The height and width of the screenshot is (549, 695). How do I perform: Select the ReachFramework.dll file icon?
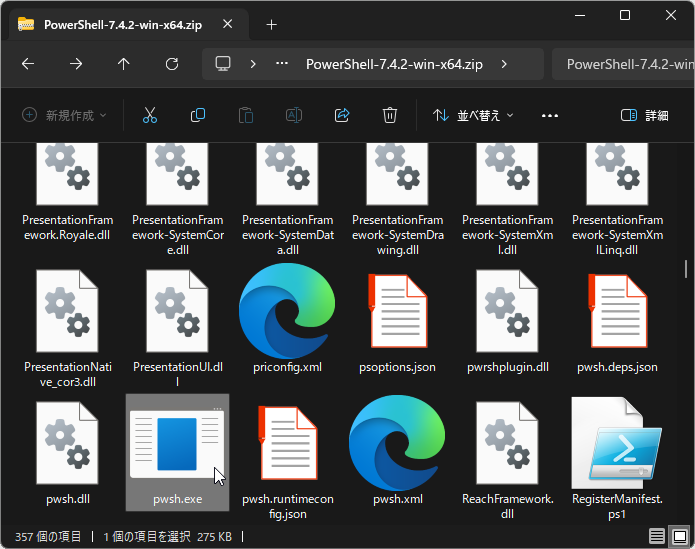(507, 443)
